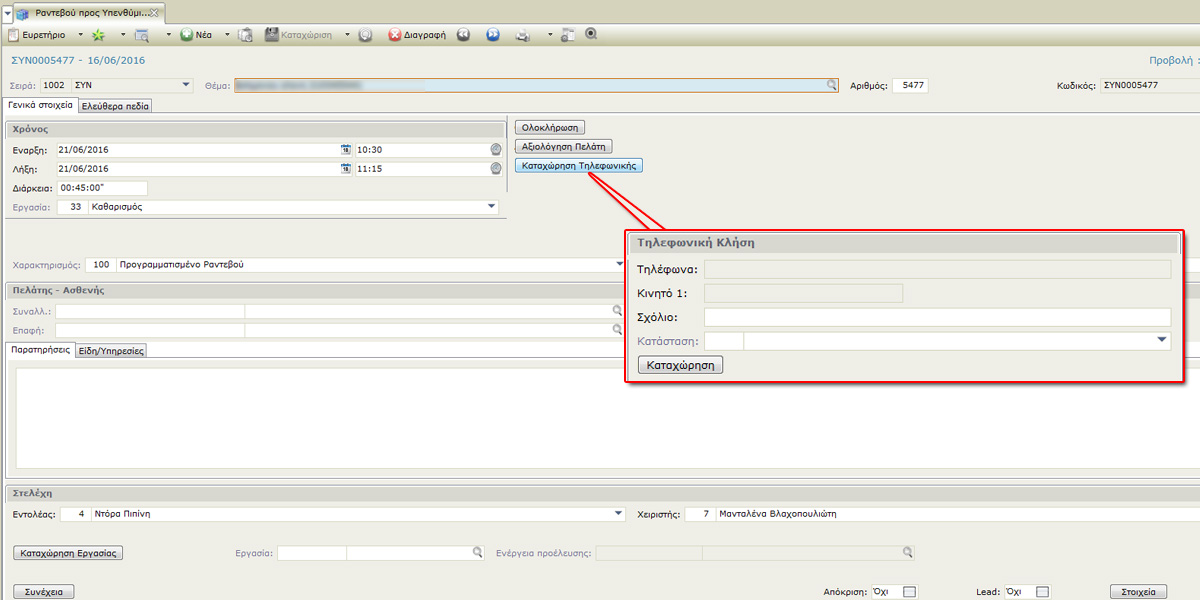The width and height of the screenshot is (1200, 600).
Task: Go to the previous record
Action: tap(464, 34)
